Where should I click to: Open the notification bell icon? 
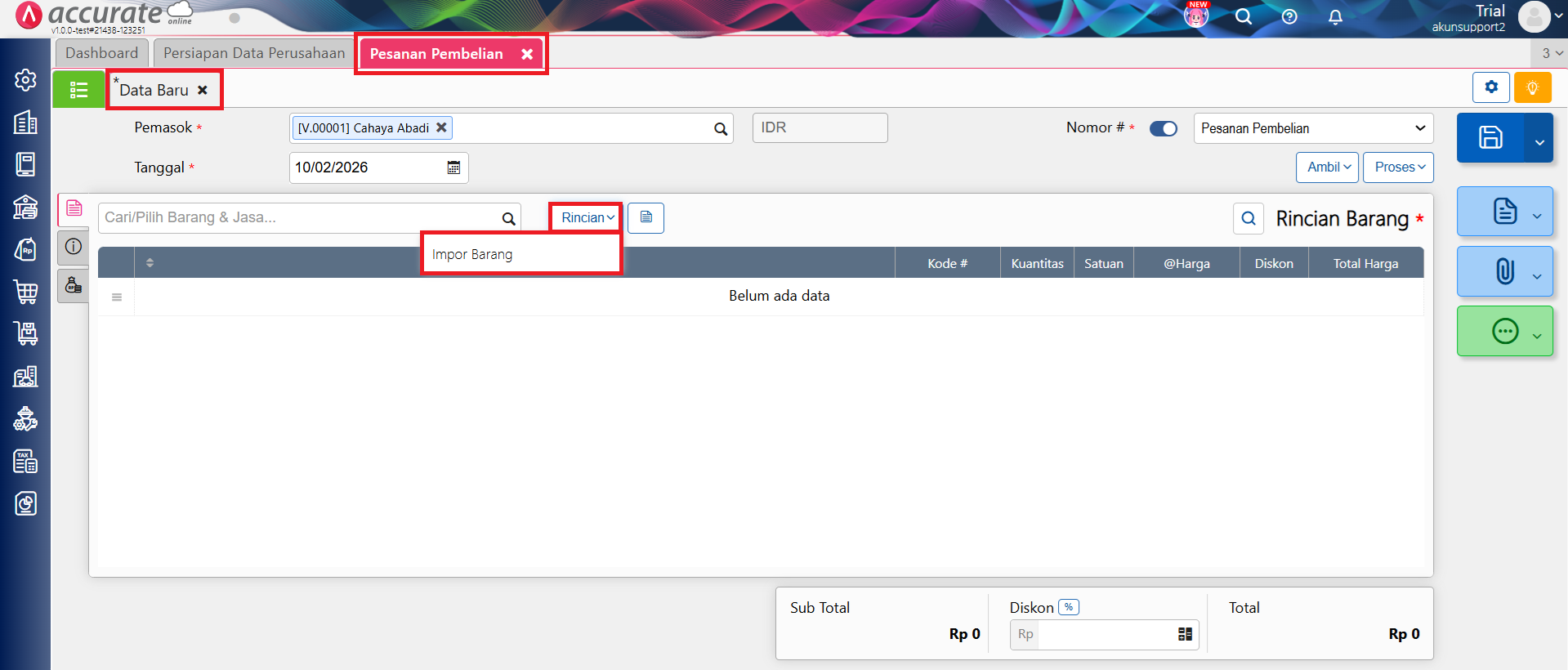pos(1335,17)
